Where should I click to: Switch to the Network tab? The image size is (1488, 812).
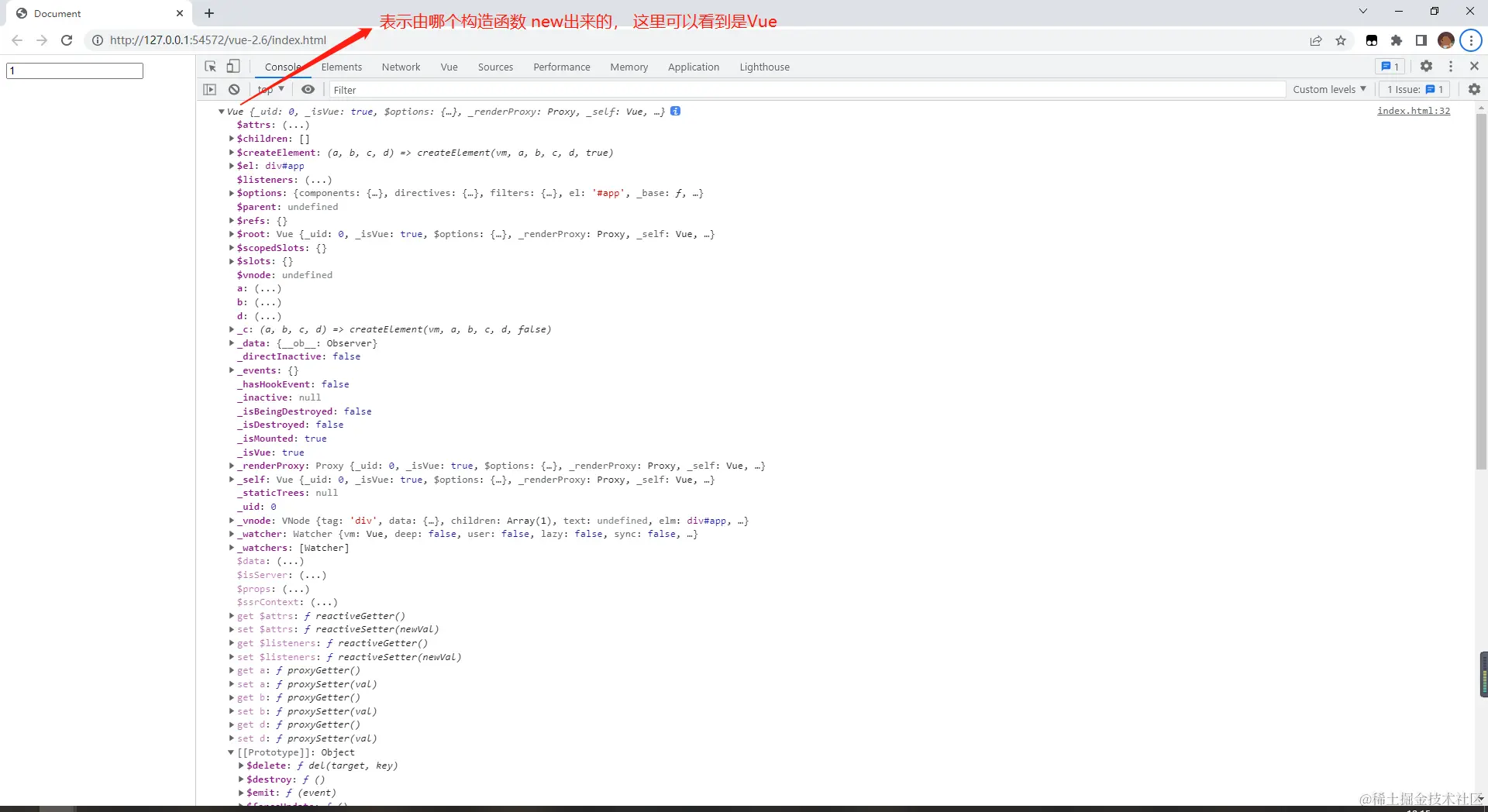click(401, 67)
